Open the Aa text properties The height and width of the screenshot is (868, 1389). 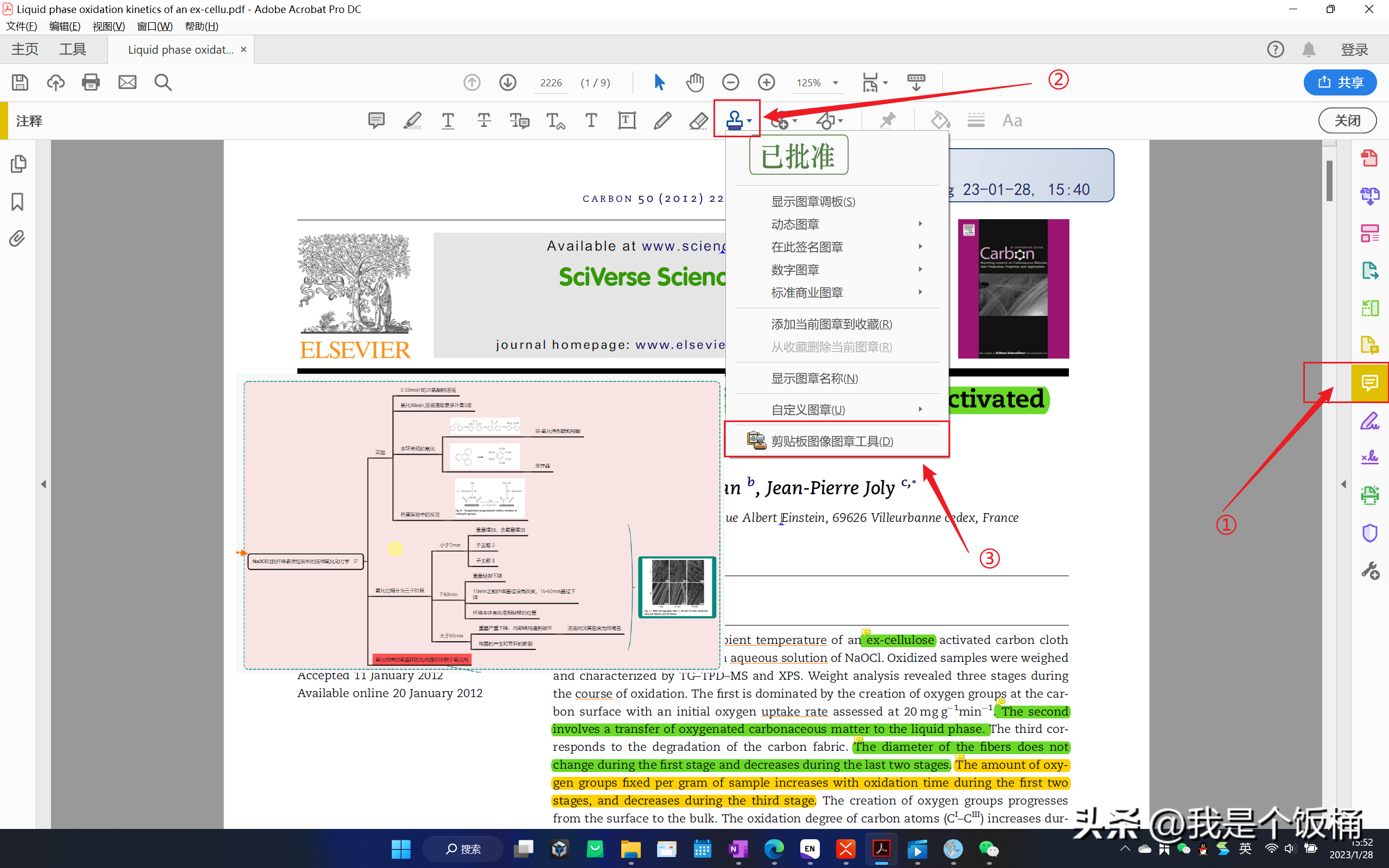(1012, 120)
